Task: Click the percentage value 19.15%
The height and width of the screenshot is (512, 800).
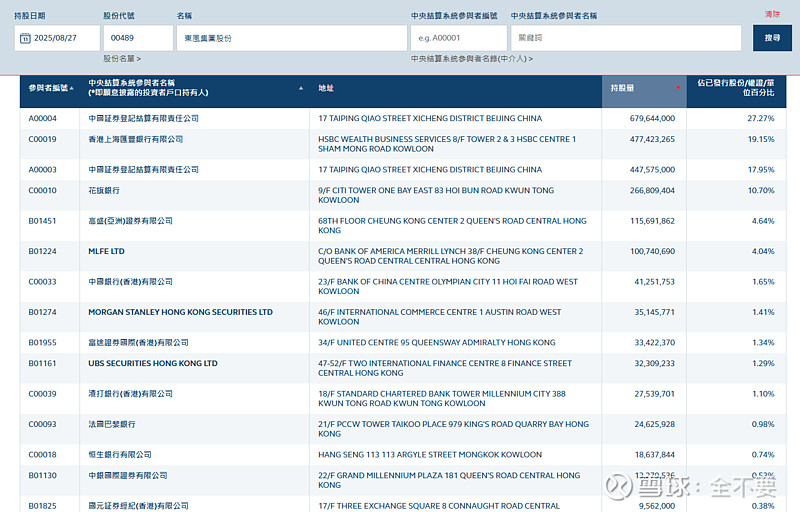Action: 761,139
